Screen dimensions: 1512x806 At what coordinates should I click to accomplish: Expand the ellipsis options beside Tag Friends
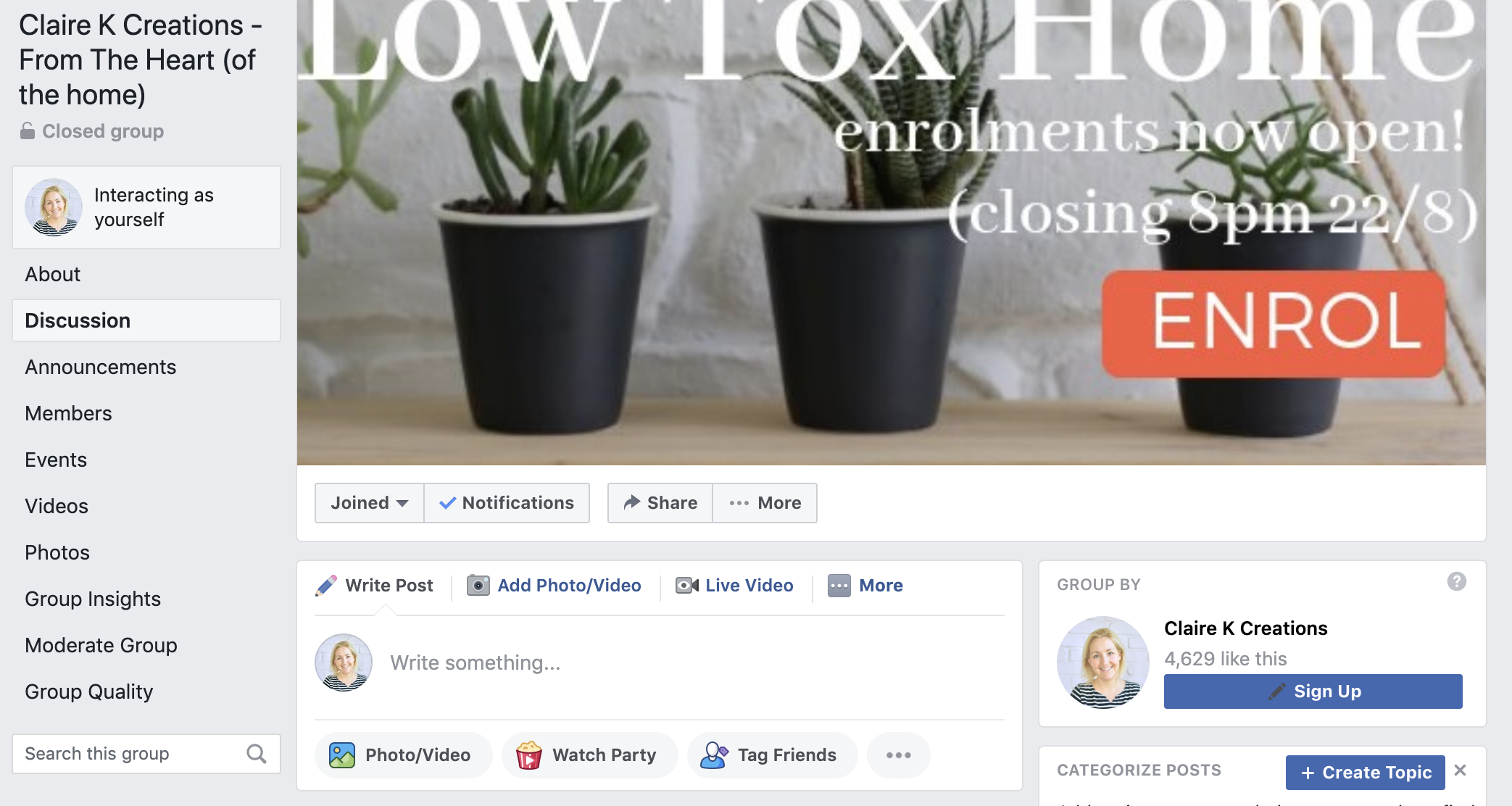click(899, 755)
